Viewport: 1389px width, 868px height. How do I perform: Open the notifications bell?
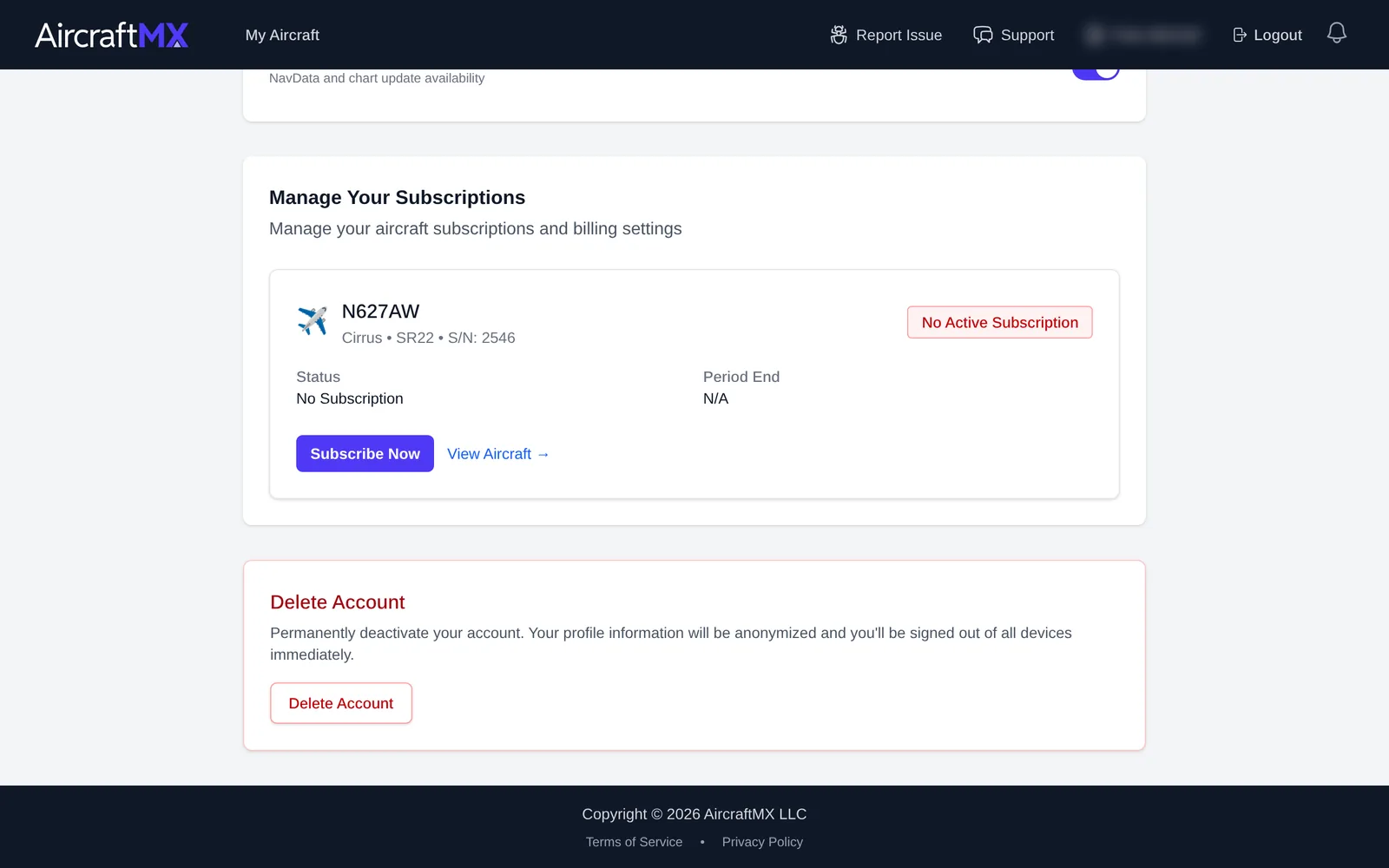click(x=1337, y=33)
